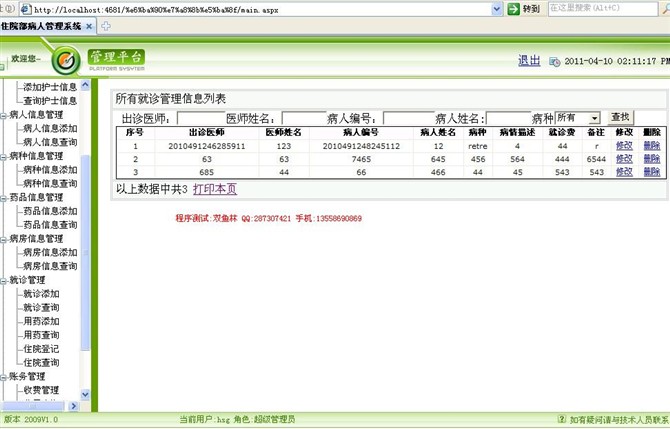Click the 6544 remark cell

(596, 159)
